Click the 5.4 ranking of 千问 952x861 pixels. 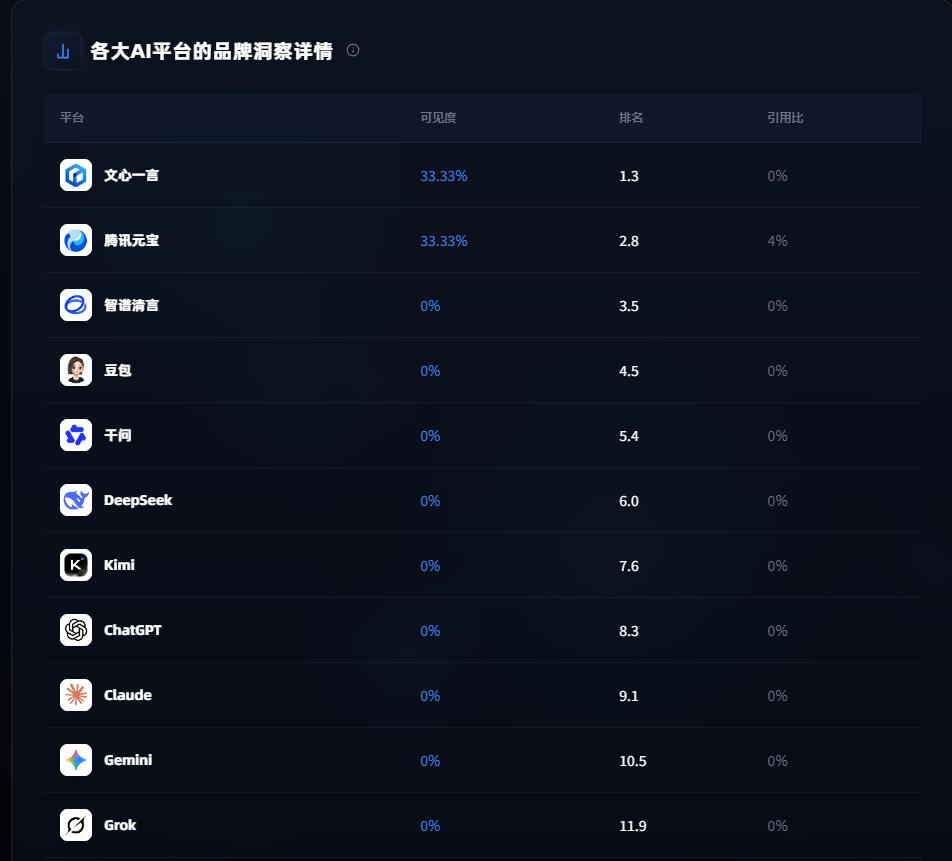(x=628, y=436)
